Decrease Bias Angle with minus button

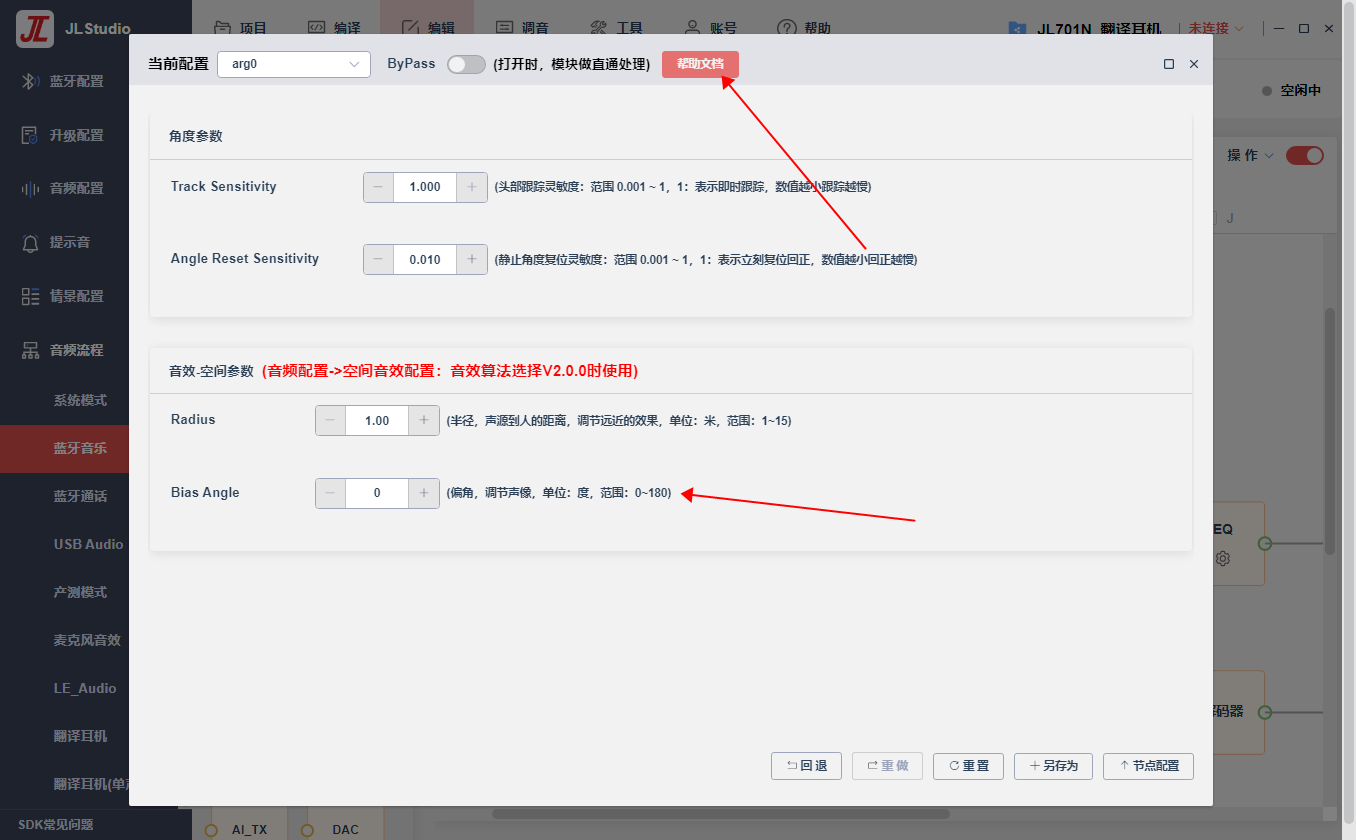[330, 493]
